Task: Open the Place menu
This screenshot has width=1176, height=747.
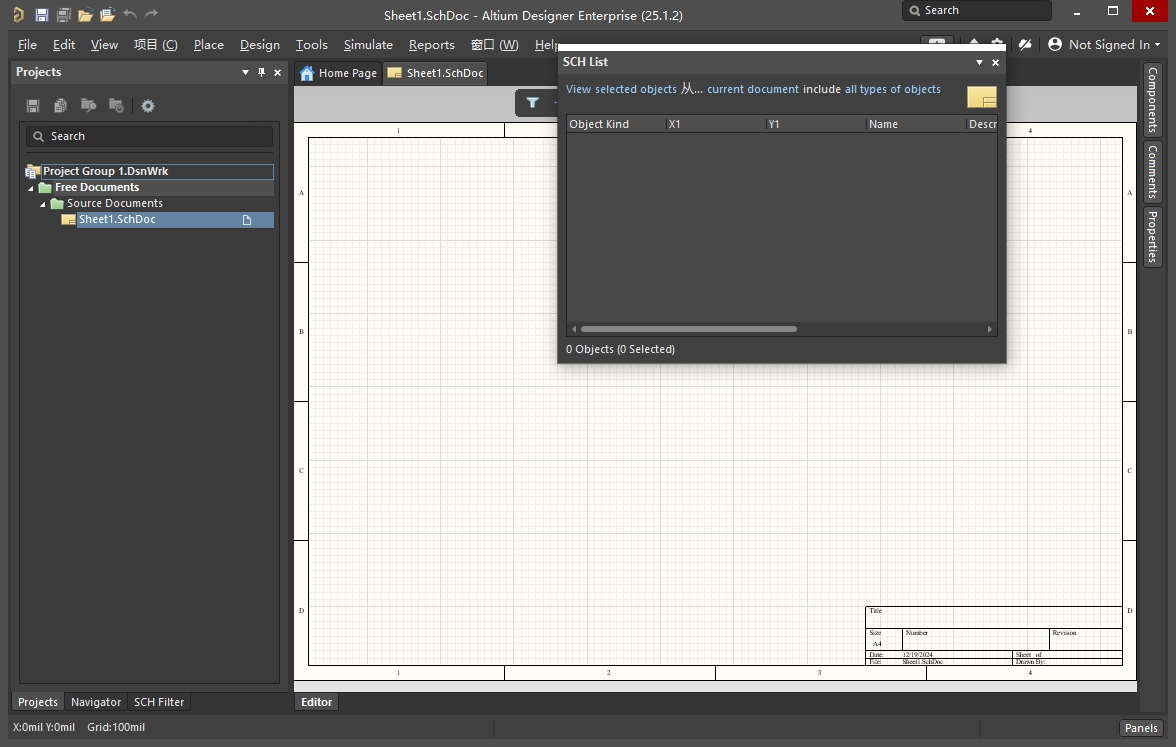Action: coord(208,44)
